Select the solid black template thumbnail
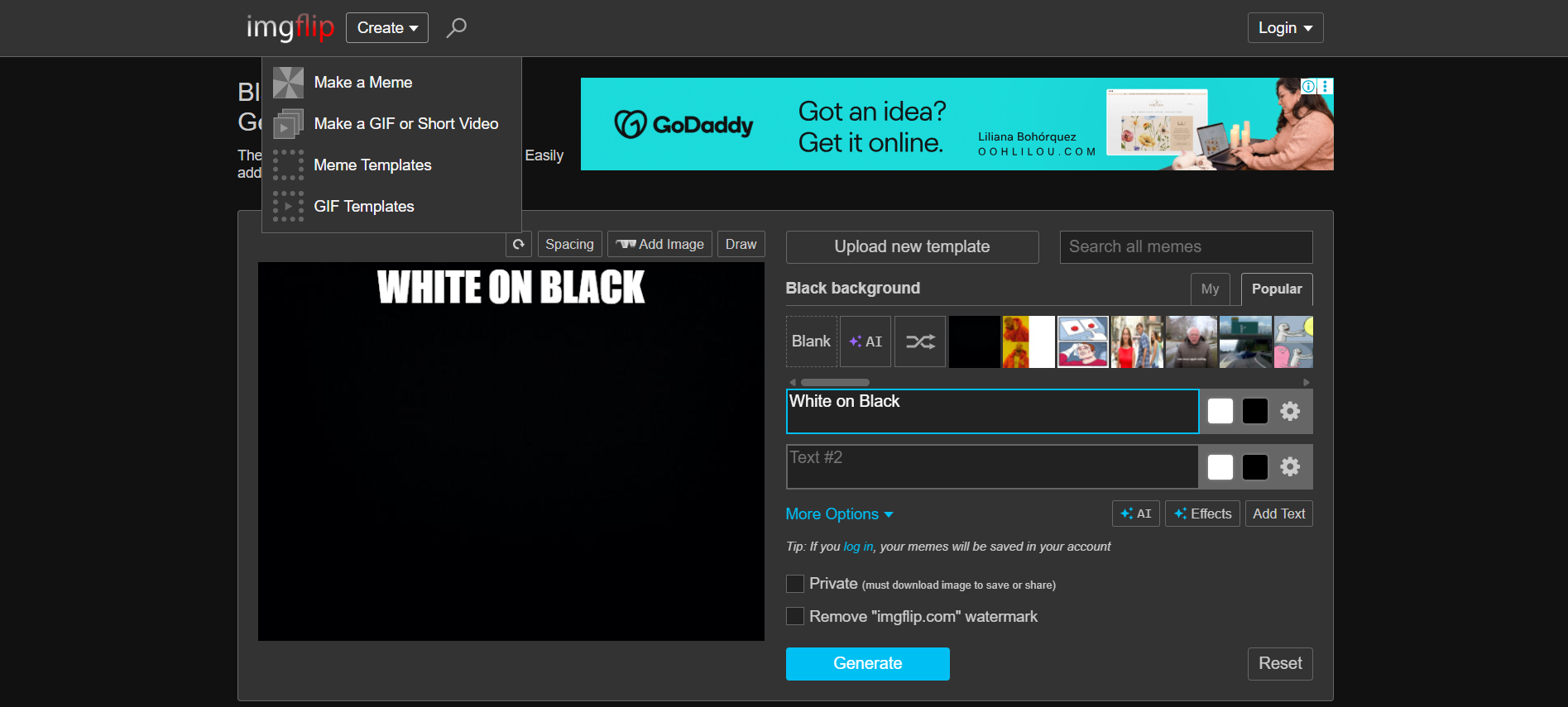This screenshot has height=707, width=1568. click(974, 342)
